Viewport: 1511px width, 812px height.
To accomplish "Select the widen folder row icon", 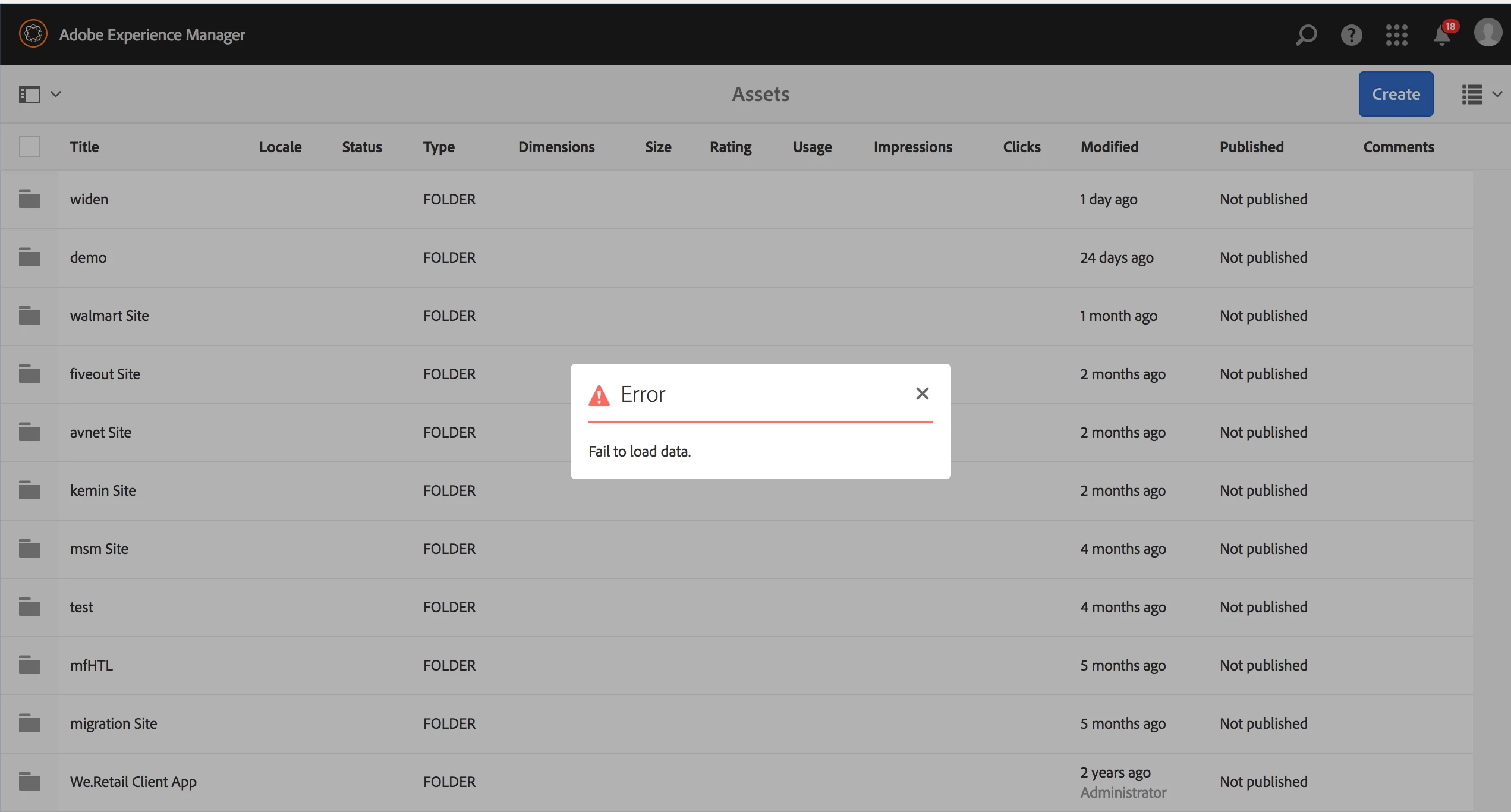I will point(29,199).
